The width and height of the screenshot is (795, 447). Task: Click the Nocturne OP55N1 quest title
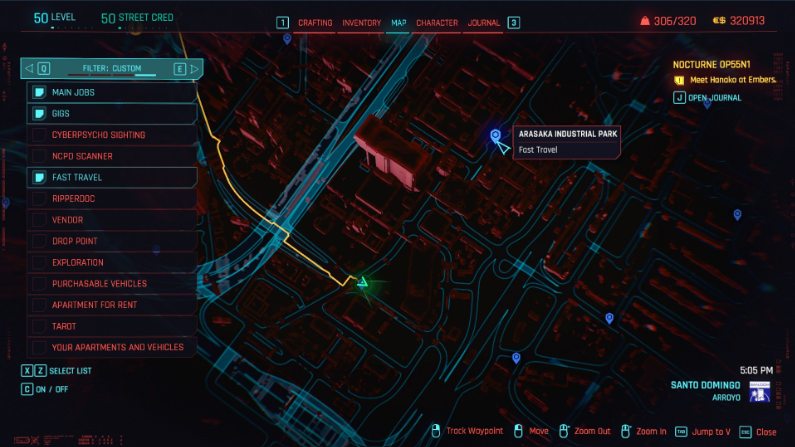point(711,64)
